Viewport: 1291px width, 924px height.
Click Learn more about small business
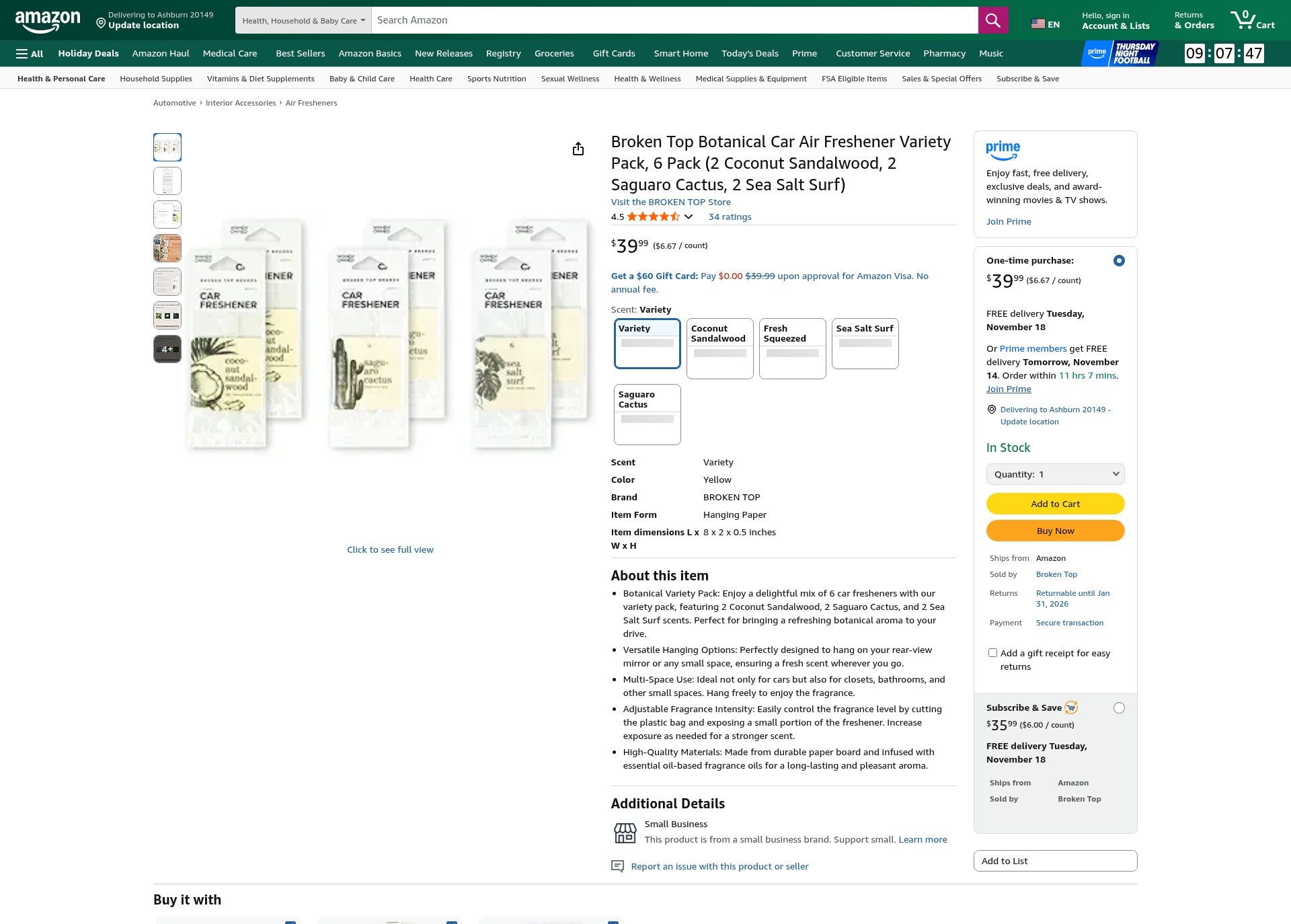tap(923, 839)
